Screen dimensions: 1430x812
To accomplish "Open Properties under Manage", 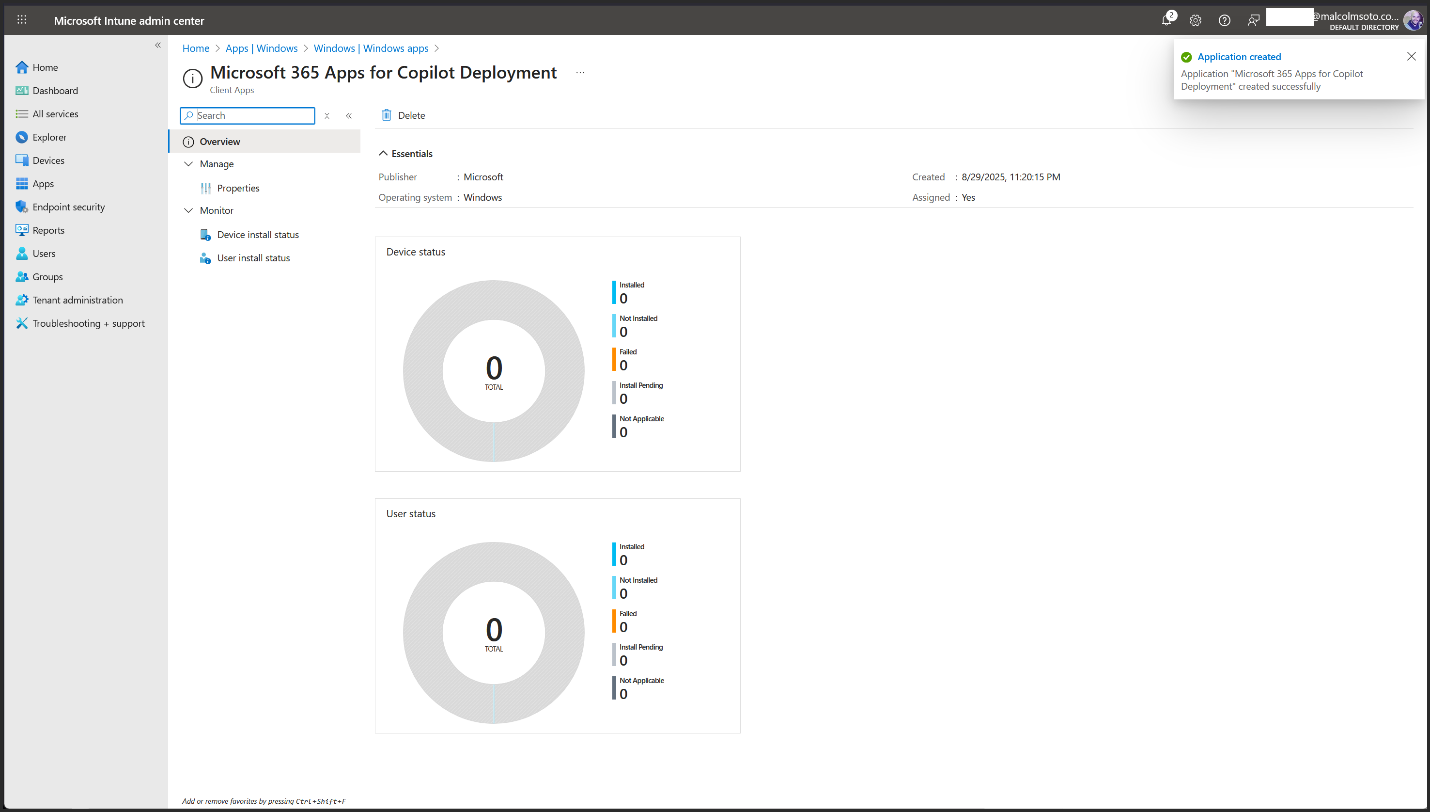I will tap(238, 188).
